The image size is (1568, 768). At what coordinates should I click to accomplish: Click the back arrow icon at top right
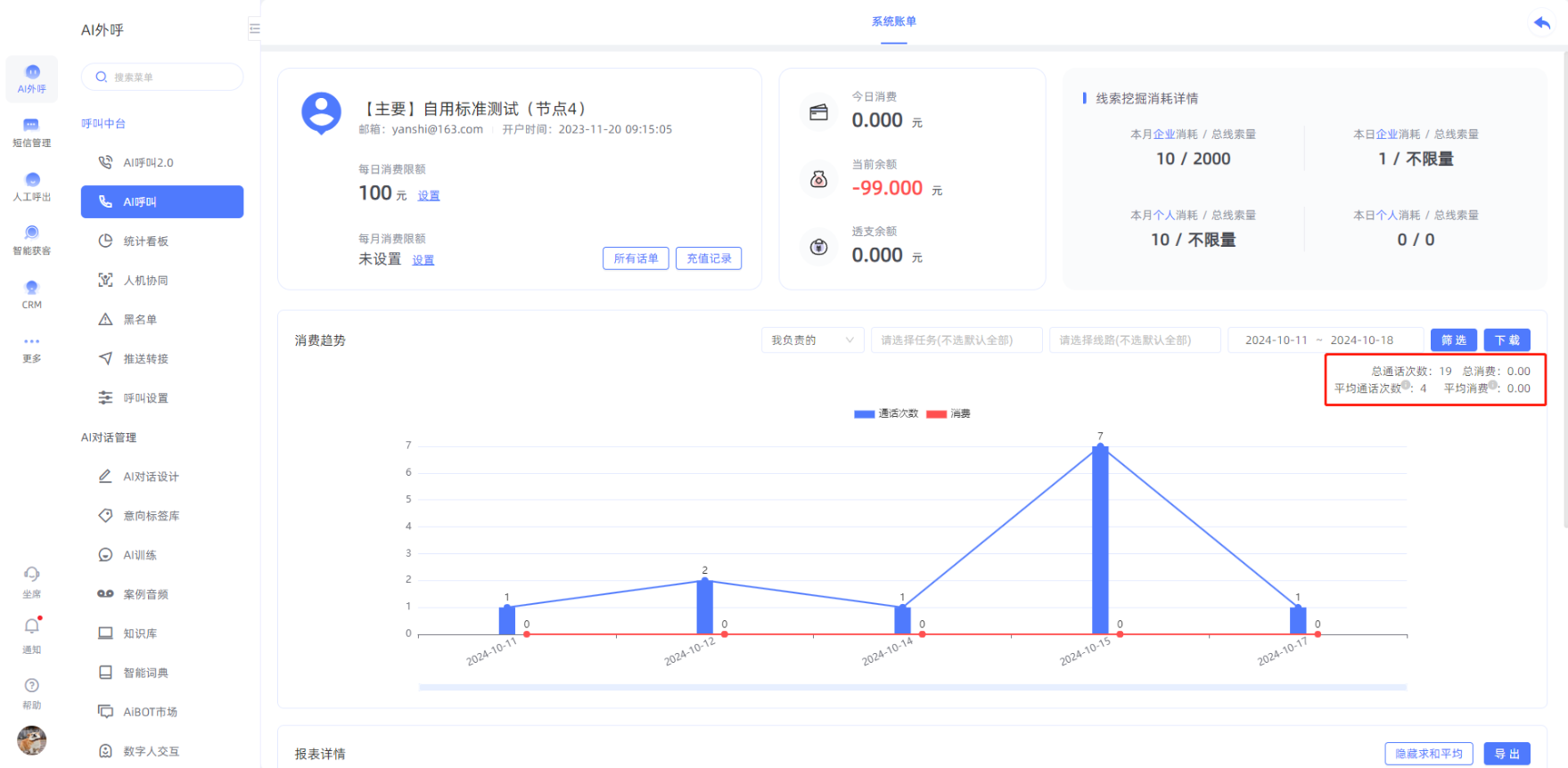[1541, 23]
